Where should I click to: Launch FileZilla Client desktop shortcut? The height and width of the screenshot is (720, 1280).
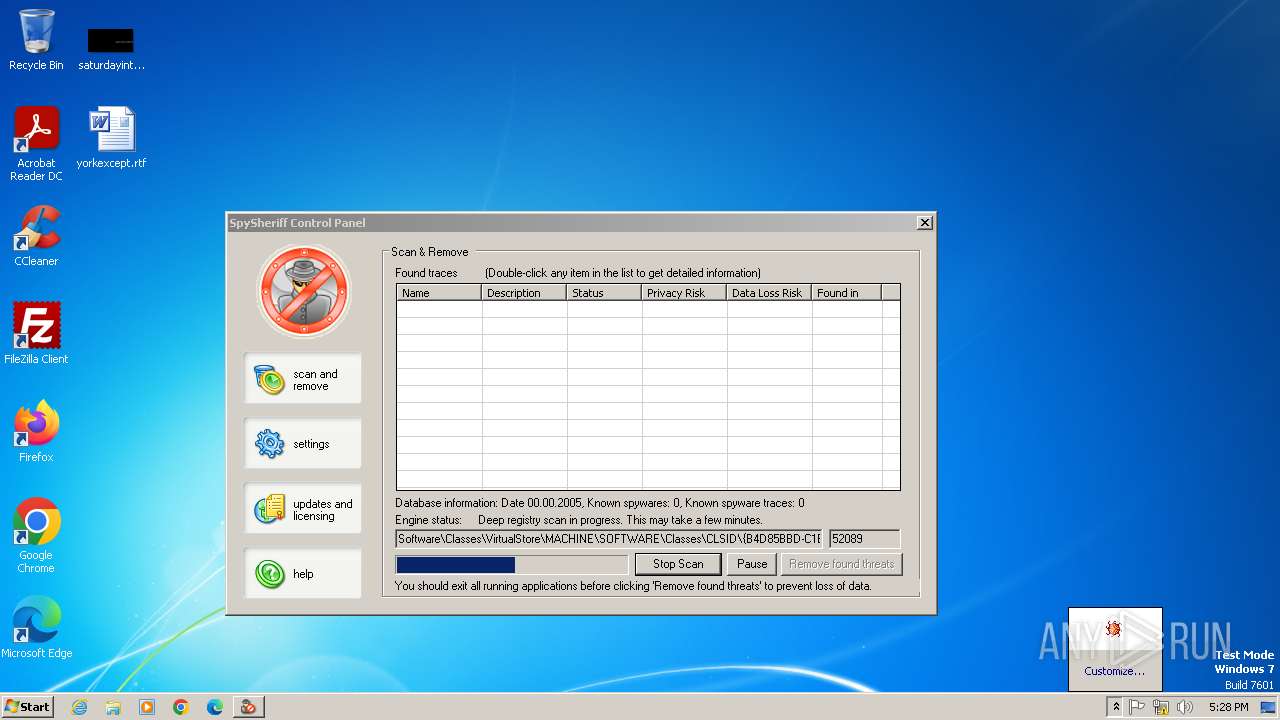(36, 334)
